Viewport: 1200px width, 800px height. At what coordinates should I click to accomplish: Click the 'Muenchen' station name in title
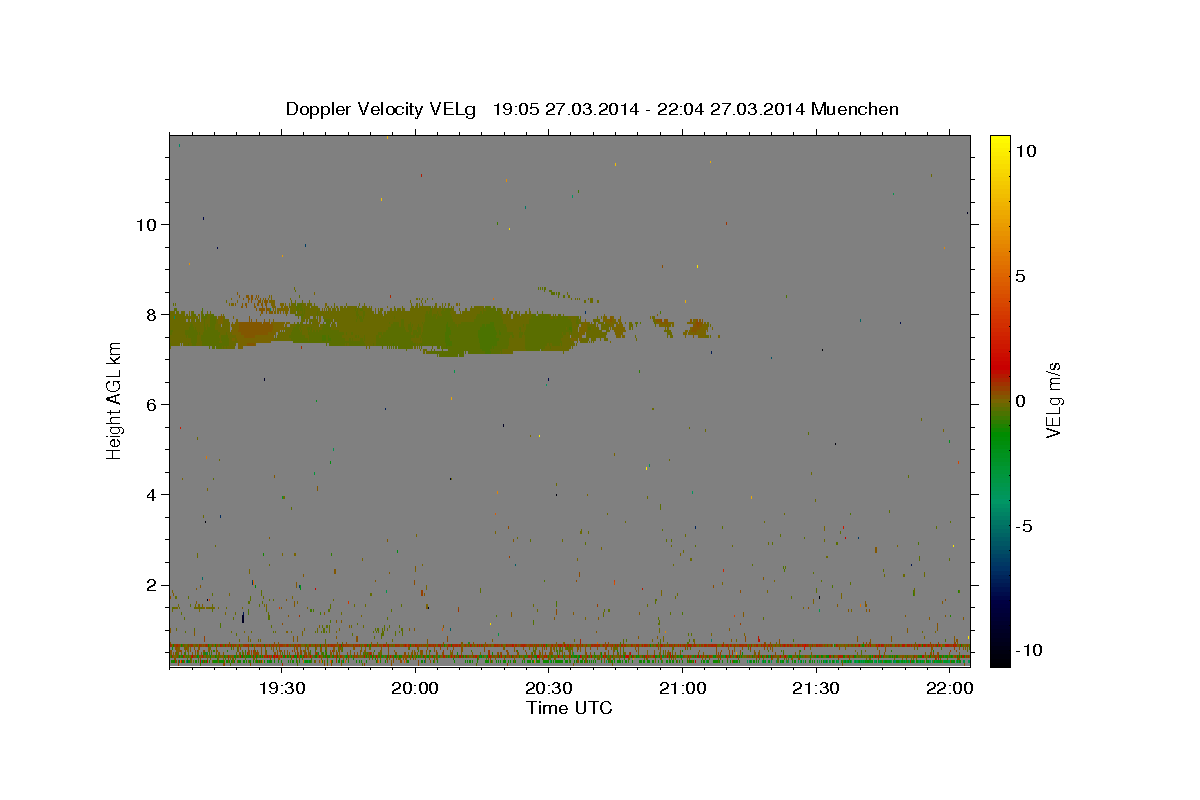coord(855,109)
